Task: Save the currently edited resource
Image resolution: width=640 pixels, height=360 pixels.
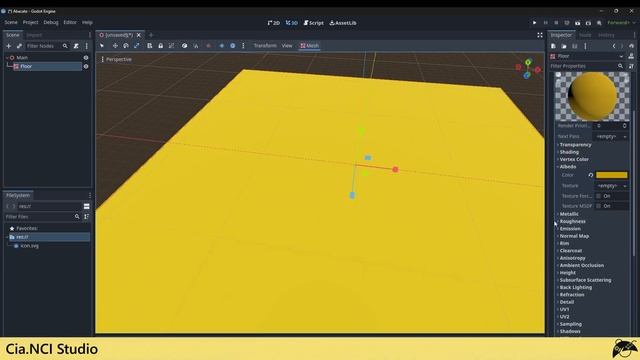Action: 575,46
